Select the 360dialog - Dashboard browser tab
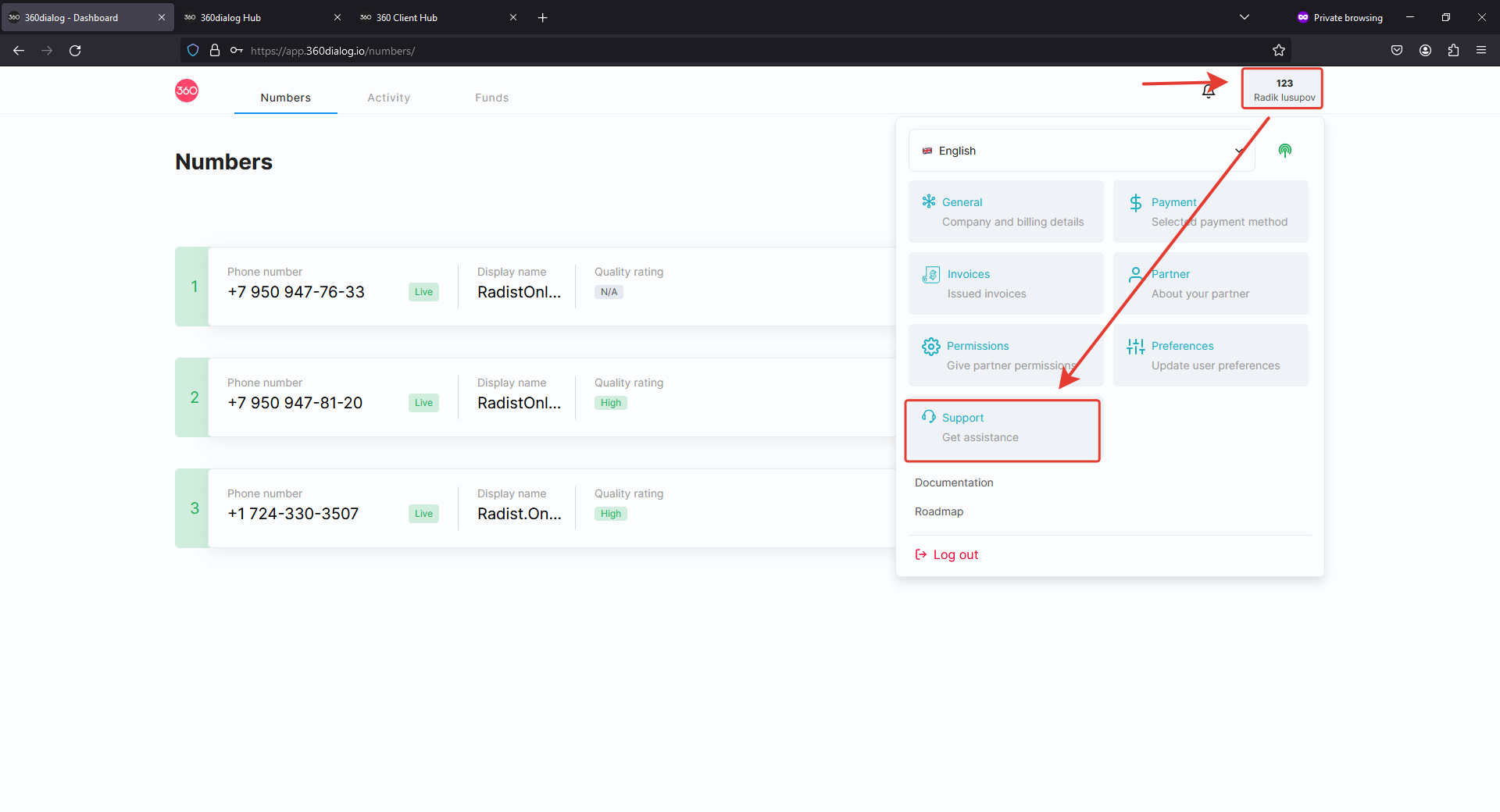Image resolution: width=1500 pixels, height=812 pixels. pos(87,17)
